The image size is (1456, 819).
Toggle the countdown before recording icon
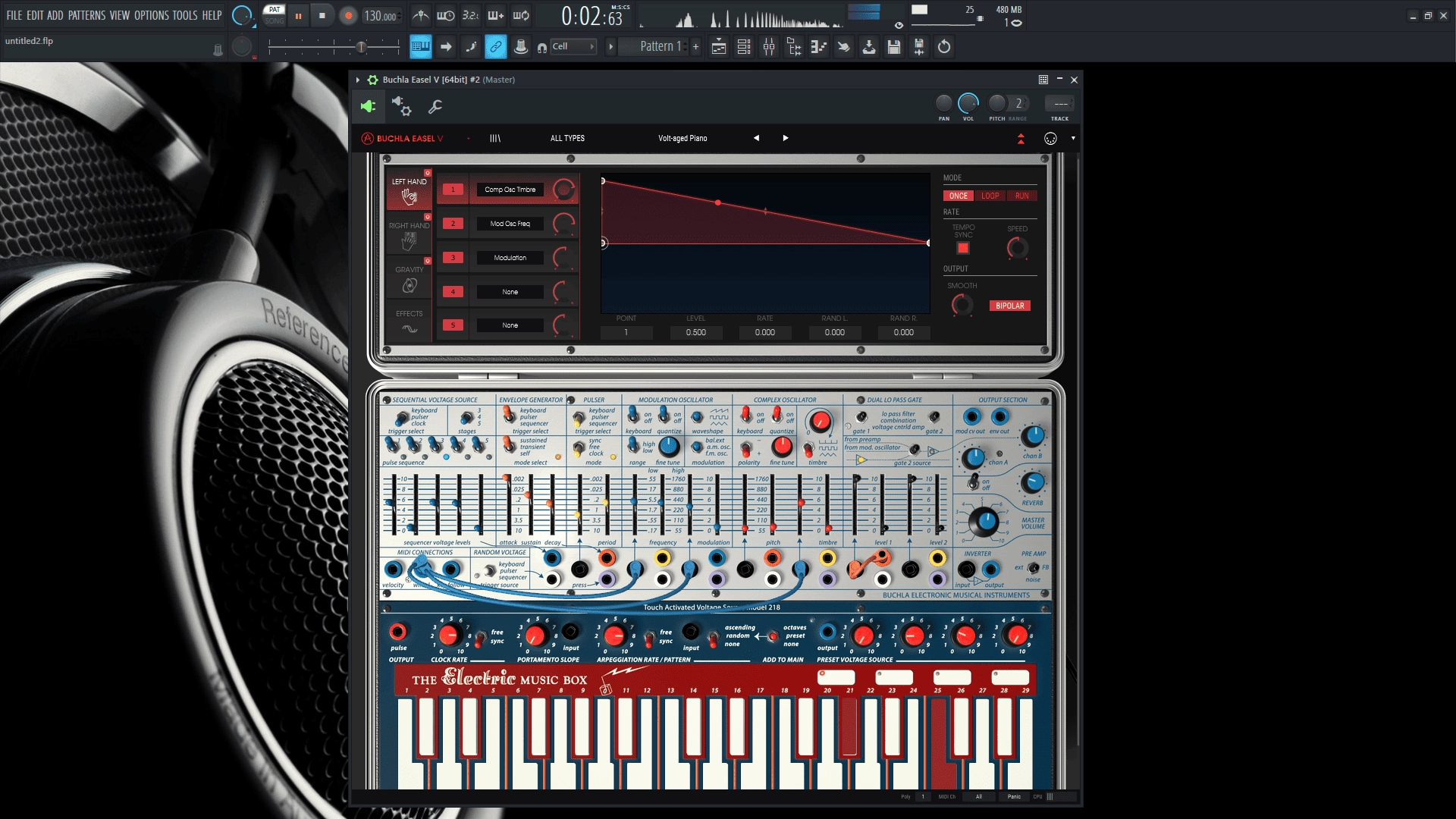pyautogui.click(x=471, y=15)
